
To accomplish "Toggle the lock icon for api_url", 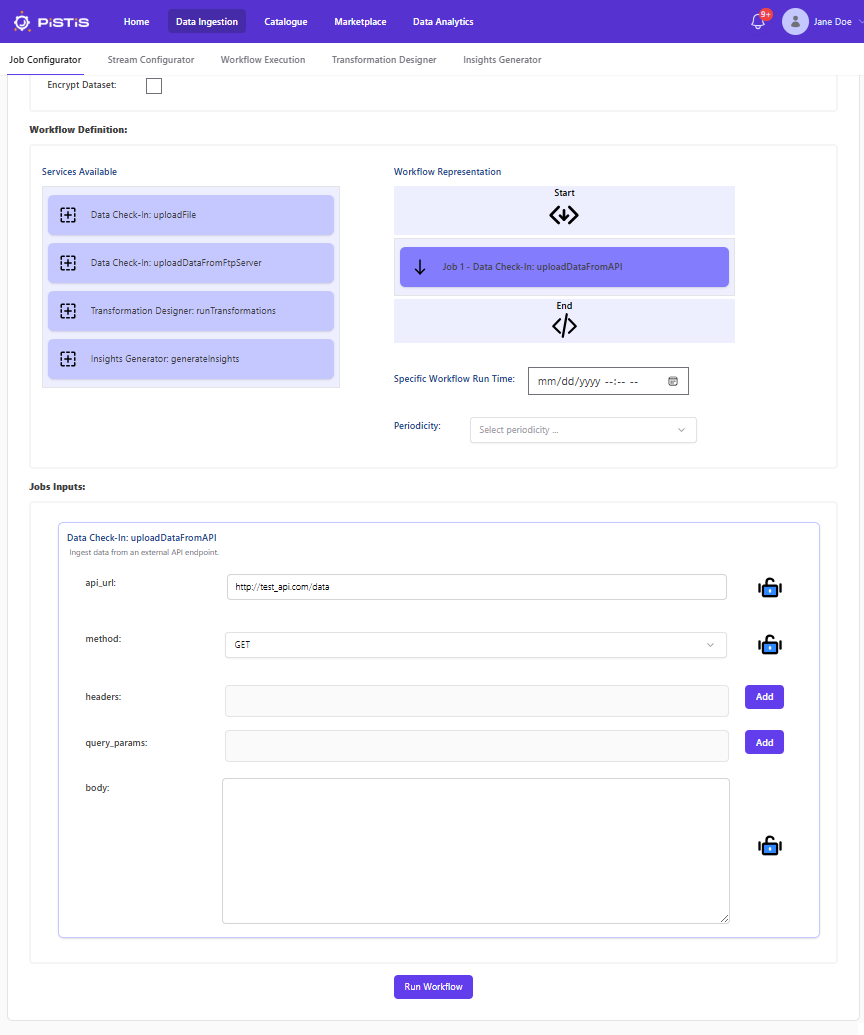I will click(x=770, y=587).
